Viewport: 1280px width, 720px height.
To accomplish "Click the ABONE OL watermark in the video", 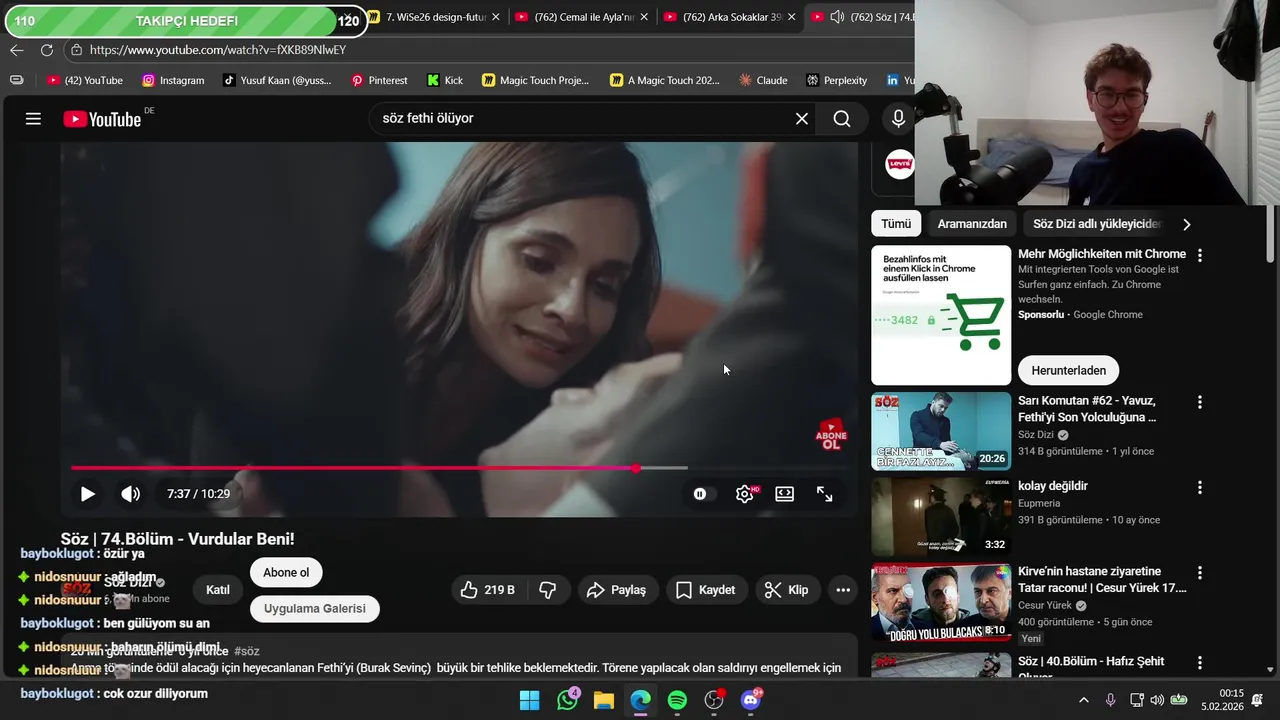I will click(831, 435).
